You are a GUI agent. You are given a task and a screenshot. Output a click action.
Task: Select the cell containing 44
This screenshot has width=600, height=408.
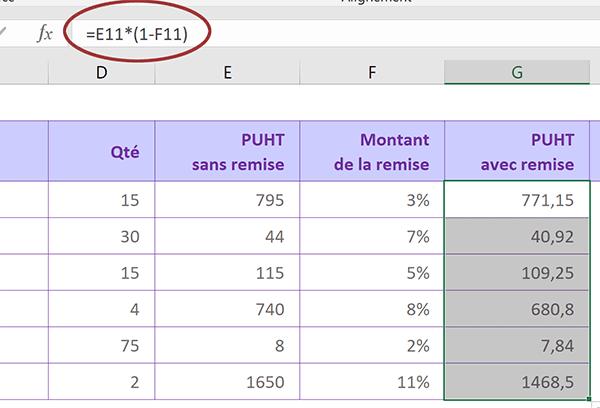[x=227, y=236]
